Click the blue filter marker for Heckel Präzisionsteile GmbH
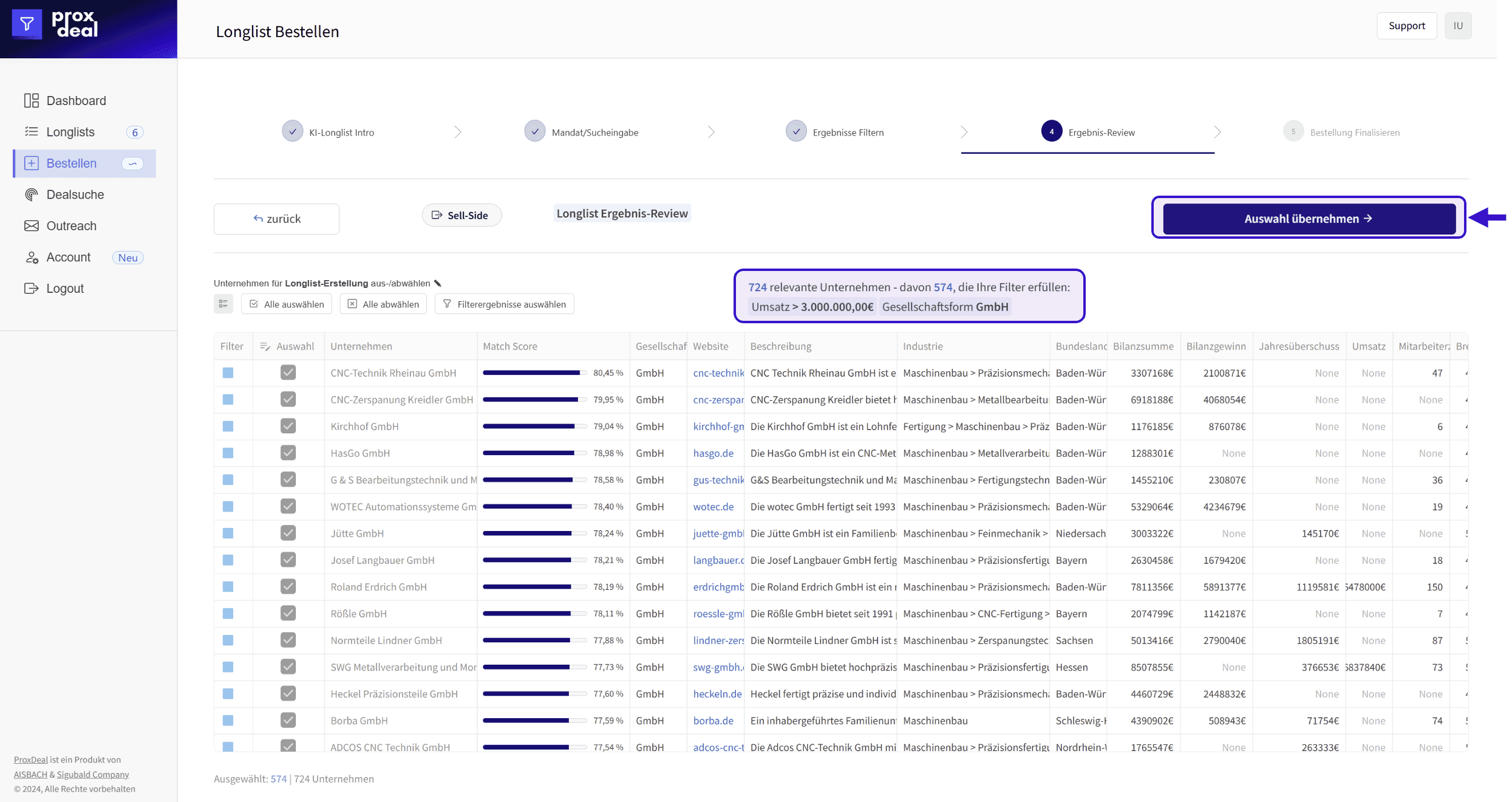 [x=228, y=693]
